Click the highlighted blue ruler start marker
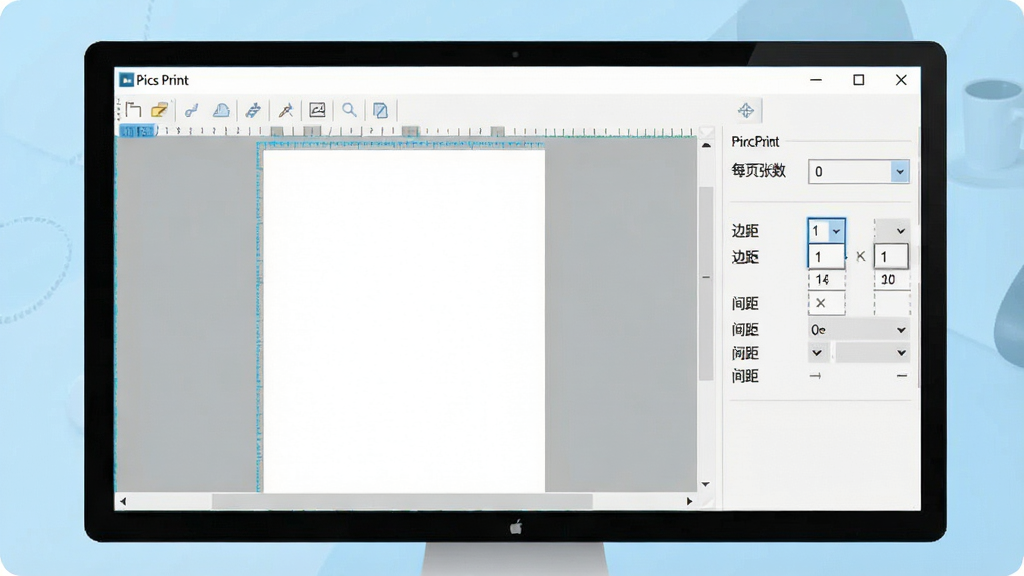 [138, 131]
